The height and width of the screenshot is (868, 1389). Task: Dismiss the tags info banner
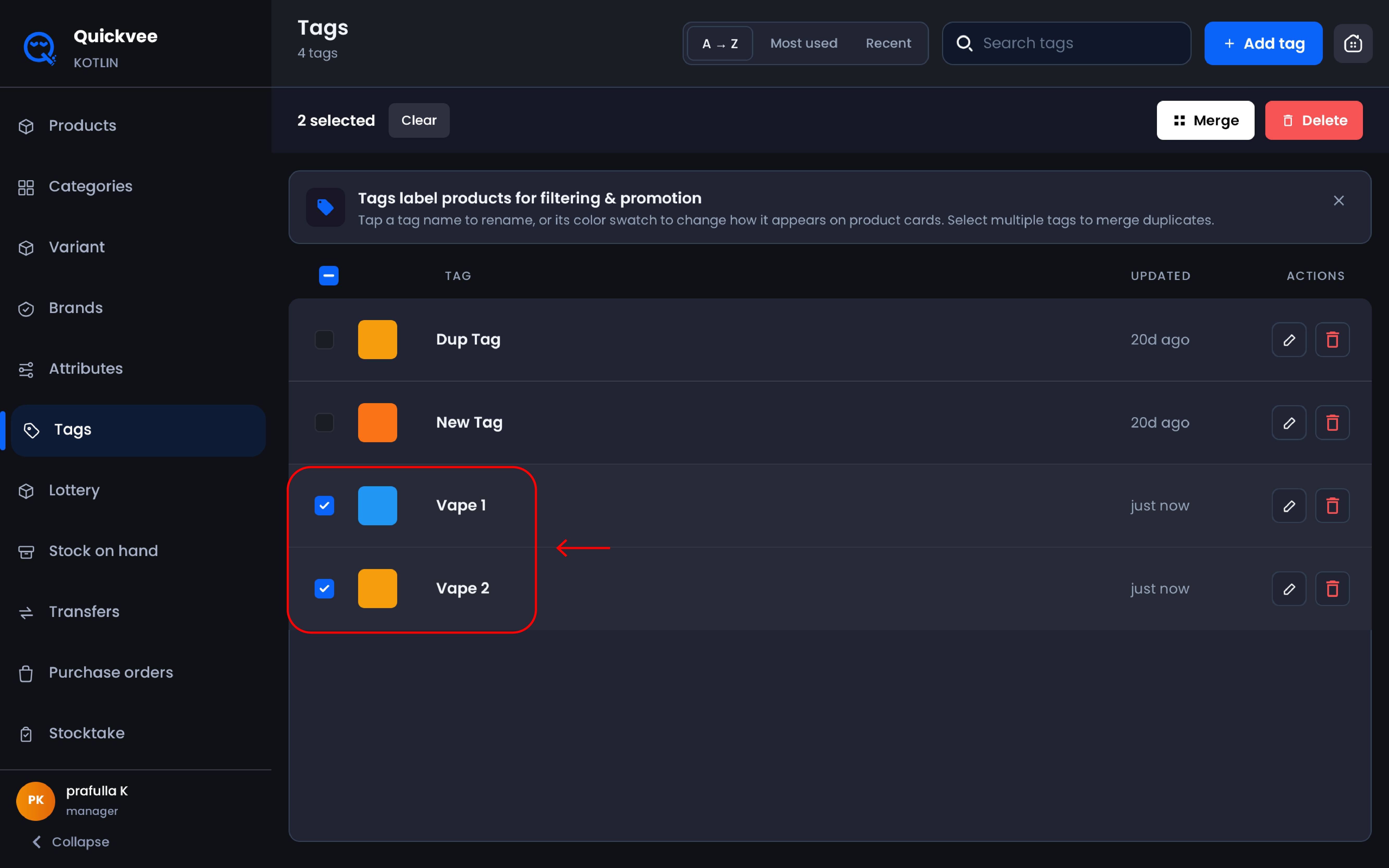tap(1338, 200)
